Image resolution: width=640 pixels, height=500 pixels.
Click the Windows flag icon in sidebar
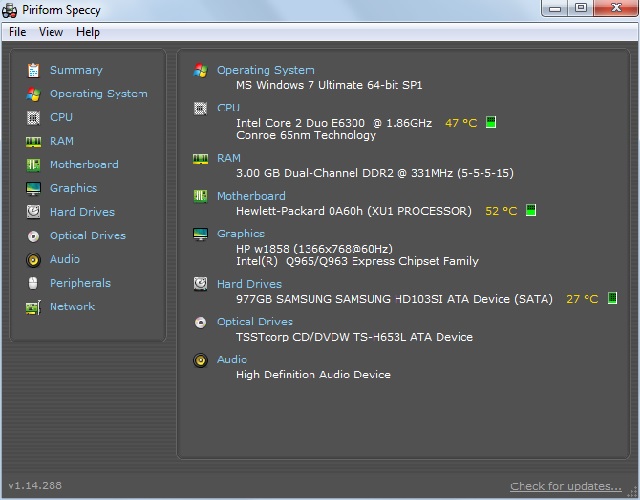33,94
